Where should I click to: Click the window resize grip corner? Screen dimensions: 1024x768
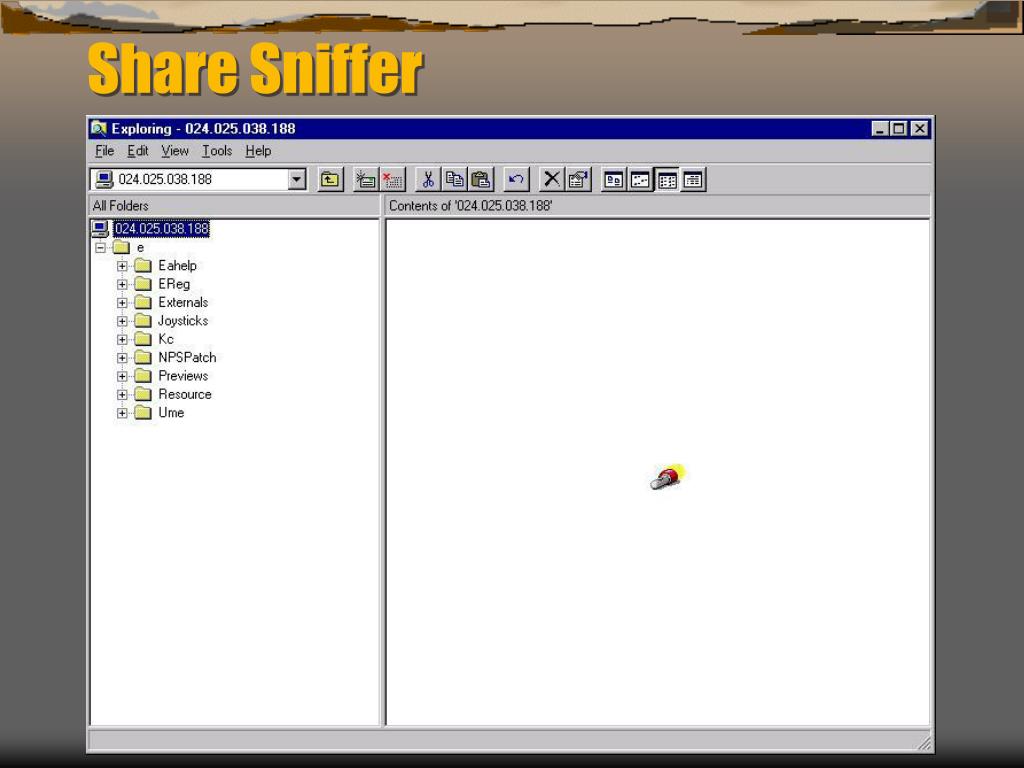point(924,743)
